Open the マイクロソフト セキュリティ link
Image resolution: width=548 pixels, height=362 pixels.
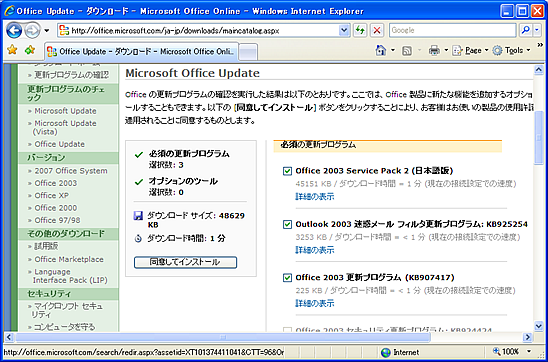[67, 310]
